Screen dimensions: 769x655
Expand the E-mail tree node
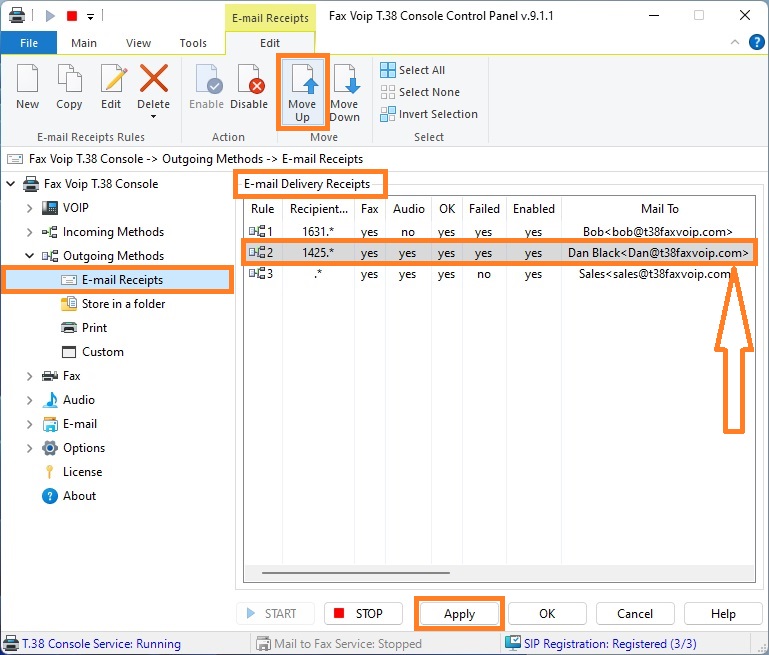tap(29, 424)
